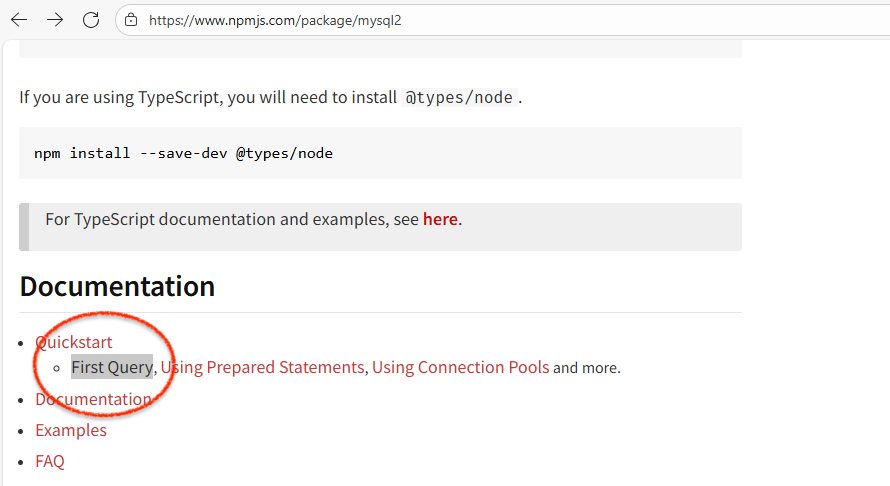Click the highlighted First Query link

pyautogui.click(x=112, y=367)
